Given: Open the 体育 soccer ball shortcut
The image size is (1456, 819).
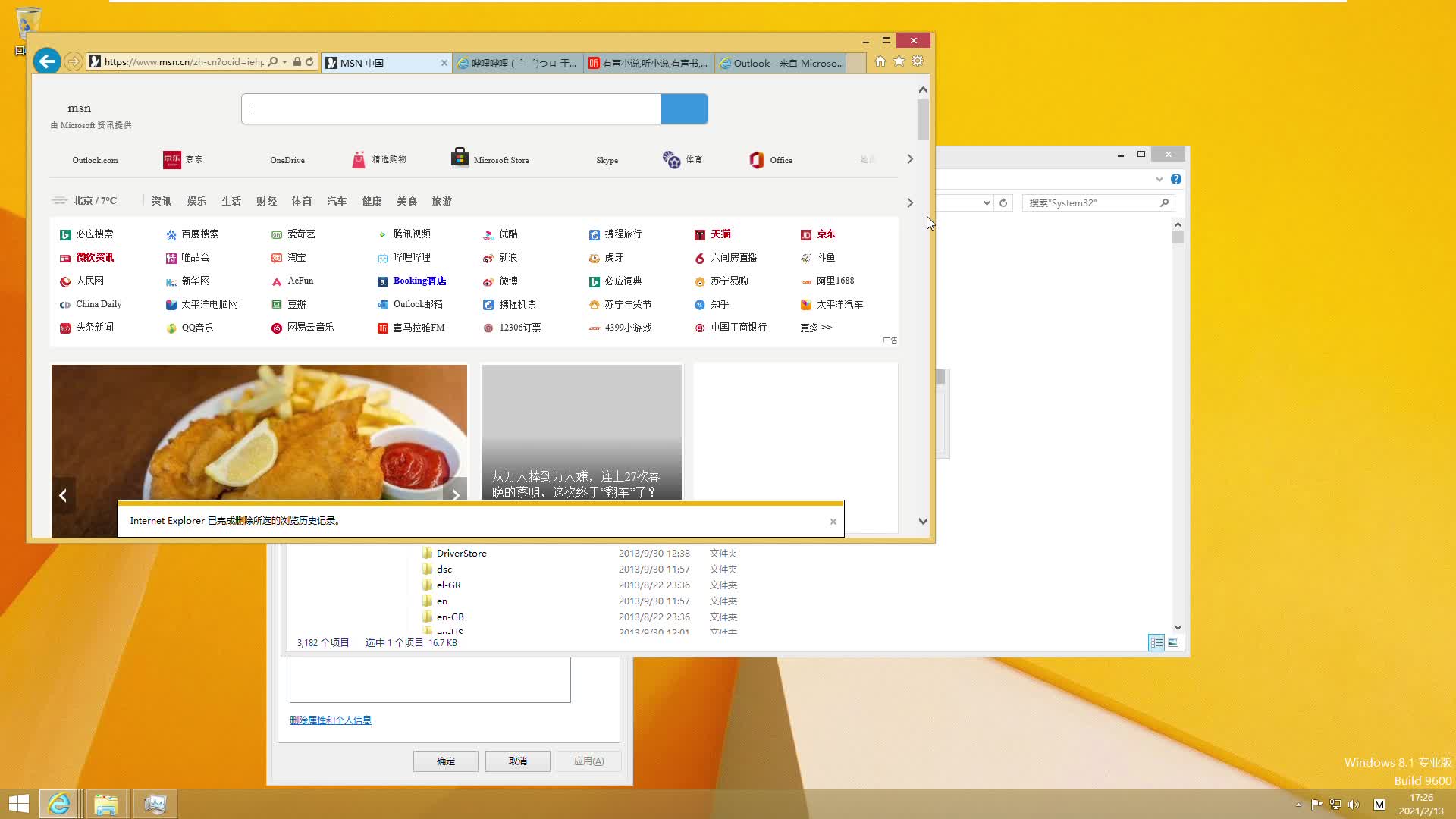Looking at the screenshot, I should pyautogui.click(x=682, y=160).
